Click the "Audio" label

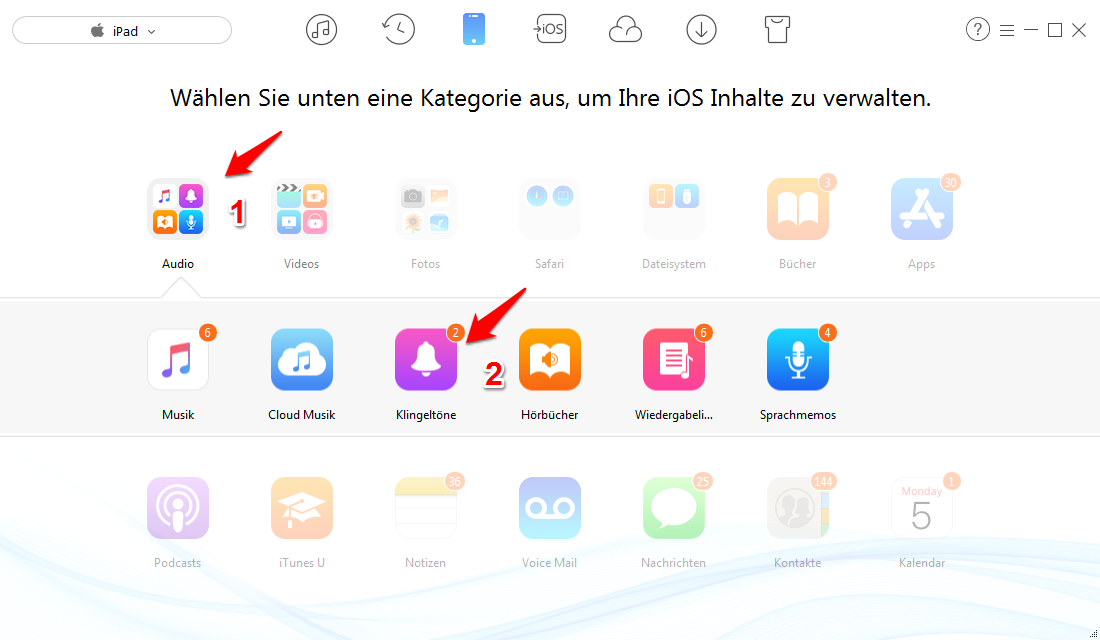(177, 264)
